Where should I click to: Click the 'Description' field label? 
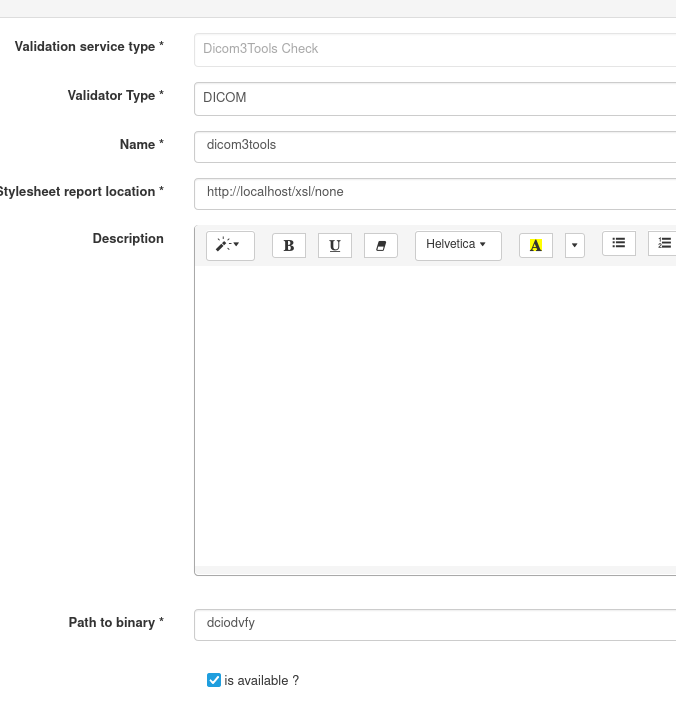tap(128, 239)
